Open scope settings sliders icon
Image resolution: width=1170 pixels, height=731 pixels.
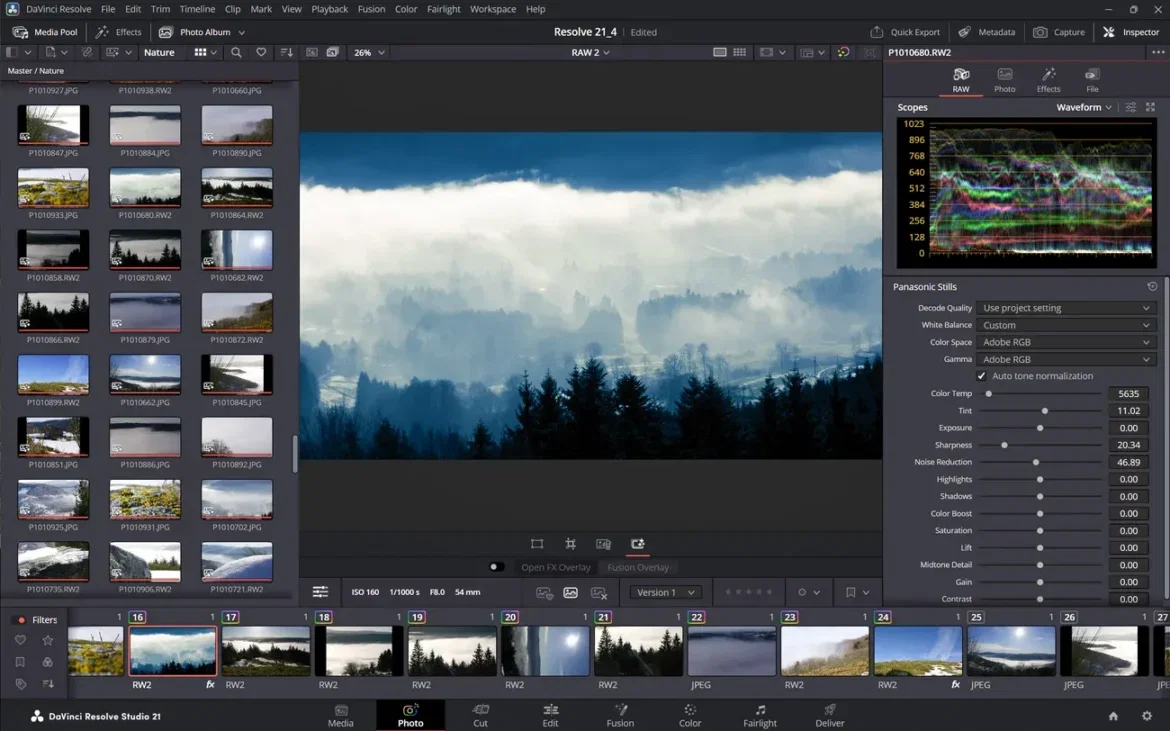[x=1131, y=107]
